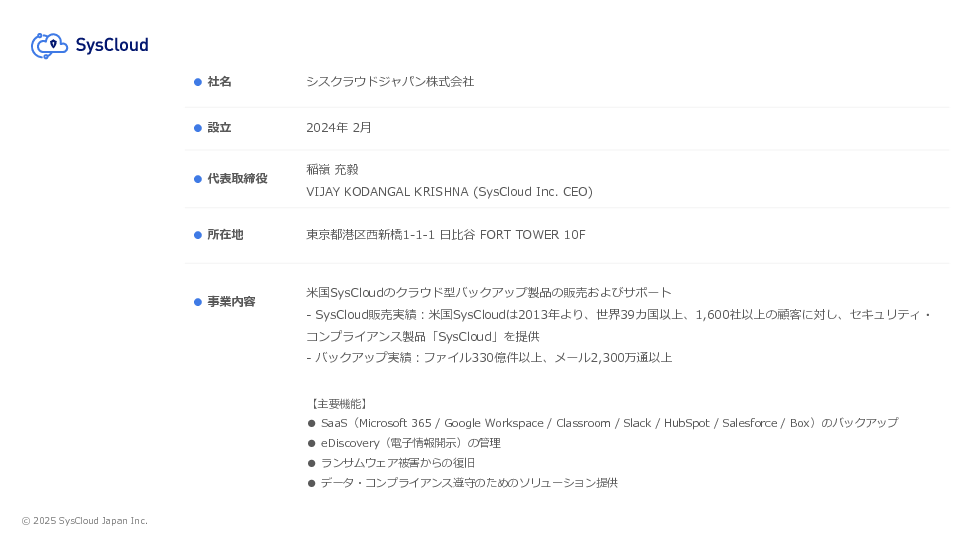Image resolution: width=960 pixels, height=540 pixels.
Task: Click the gray bullet before SaaS backup line
Action: point(312,423)
